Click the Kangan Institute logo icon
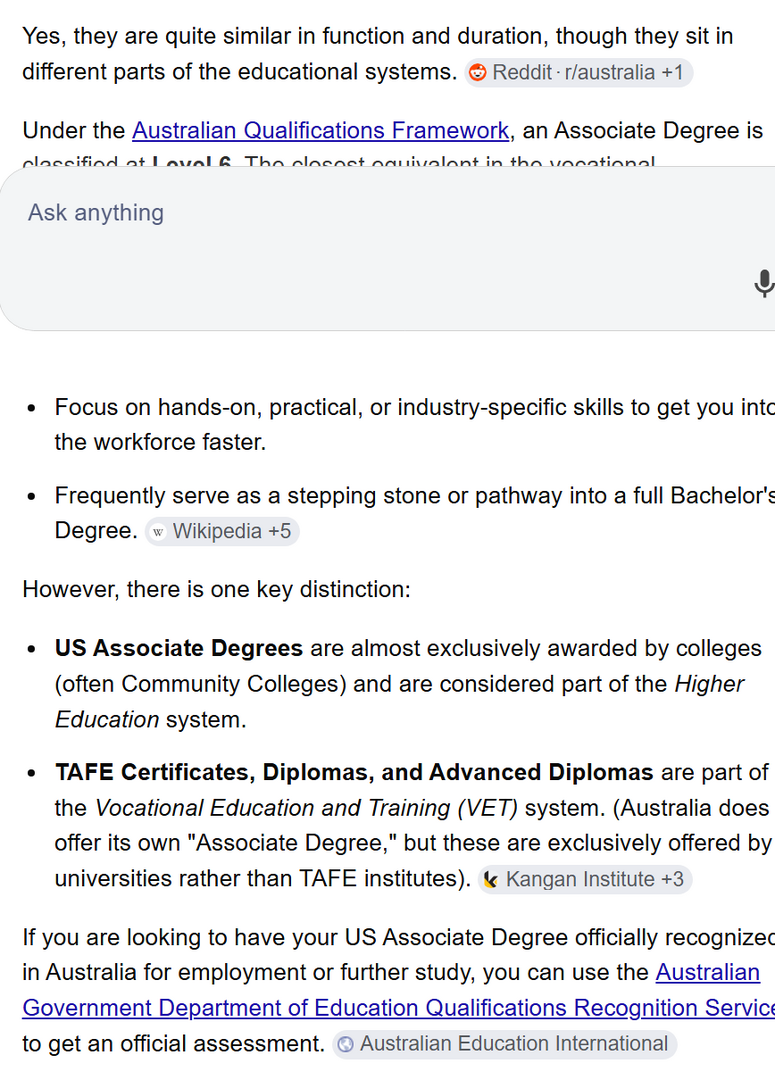This screenshot has width=775, height=1080. pyautogui.click(x=490, y=880)
